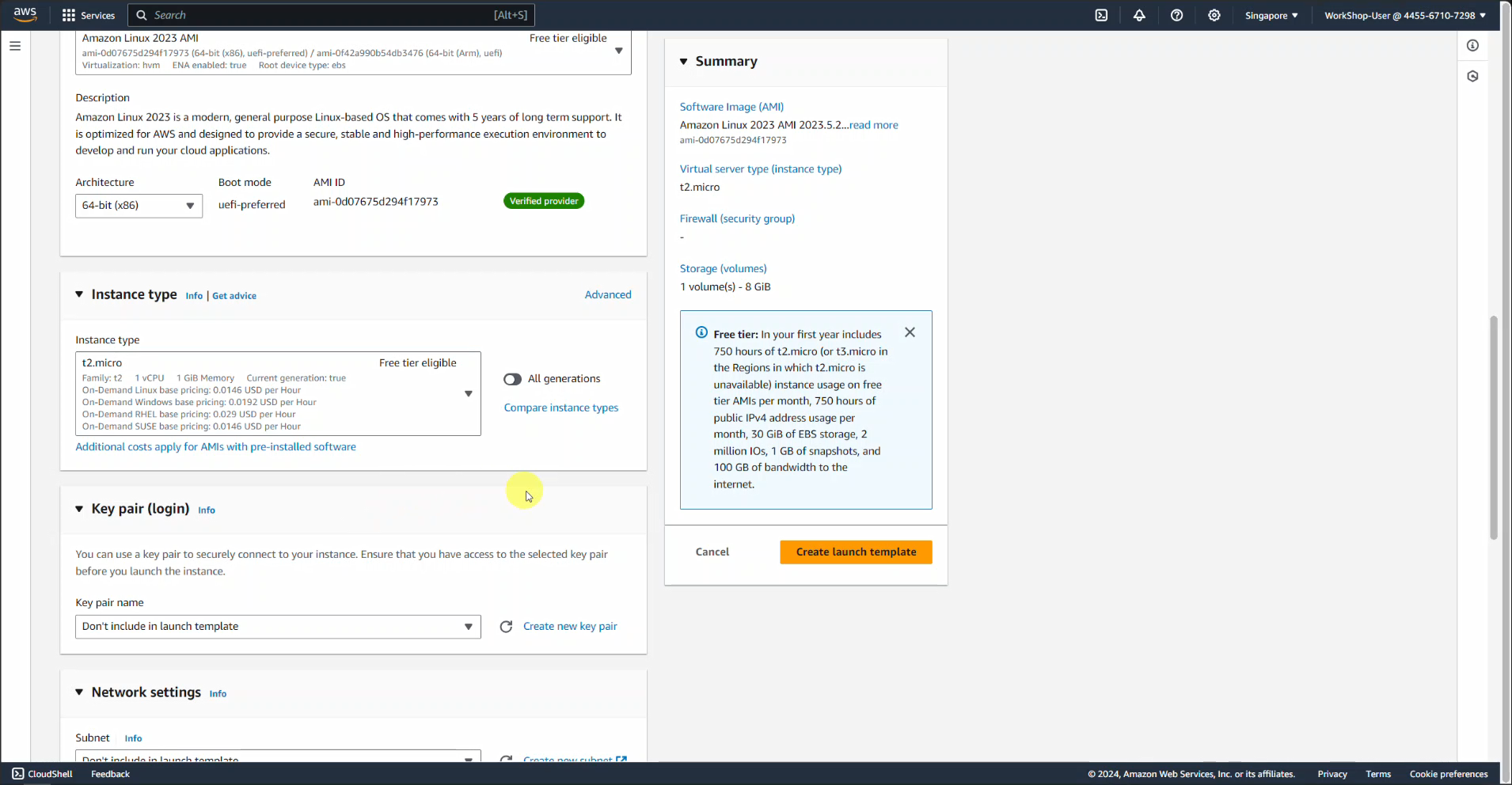The width and height of the screenshot is (1512, 785).
Task: Click Software Image (AMI) summary link
Action: pyautogui.click(x=731, y=107)
